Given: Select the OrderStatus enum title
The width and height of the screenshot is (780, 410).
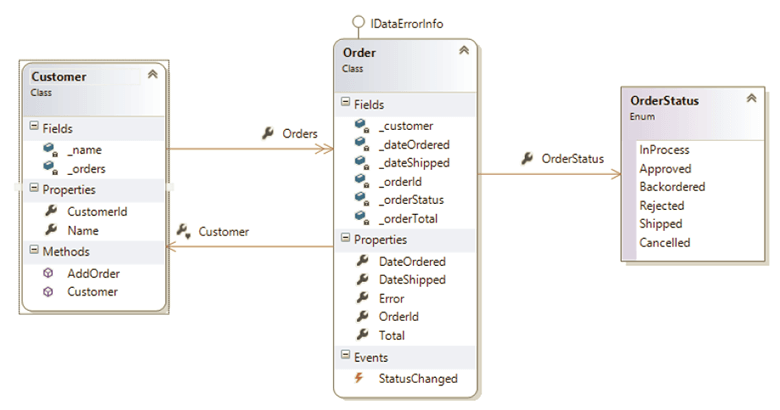Looking at the screenshot, I should click(665, 101).
